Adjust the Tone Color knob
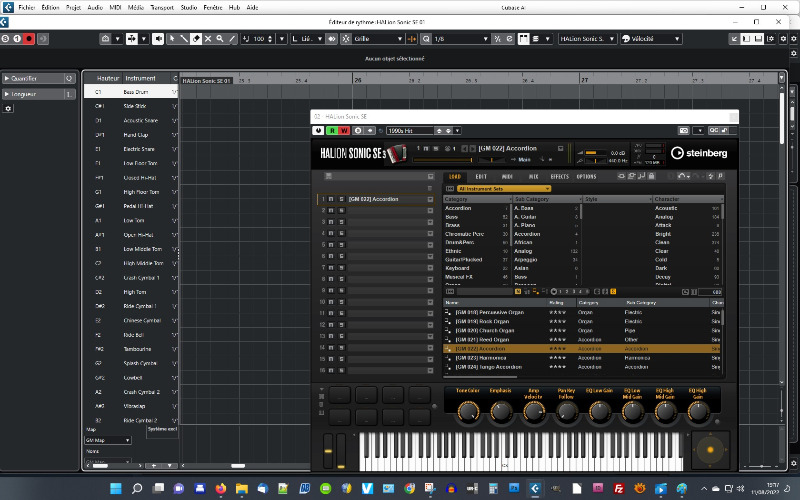This screenshot has height=500, width=800. tap(466, 411)
